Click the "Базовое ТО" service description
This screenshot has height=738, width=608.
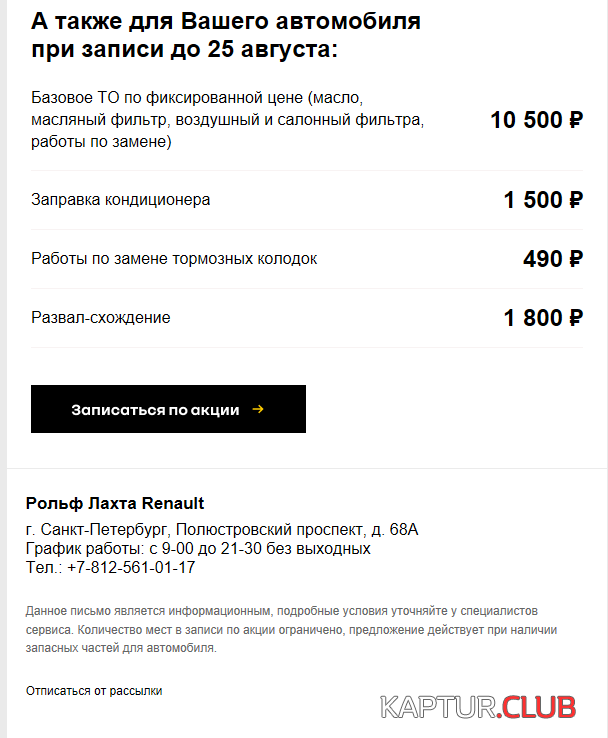(230, 120)
